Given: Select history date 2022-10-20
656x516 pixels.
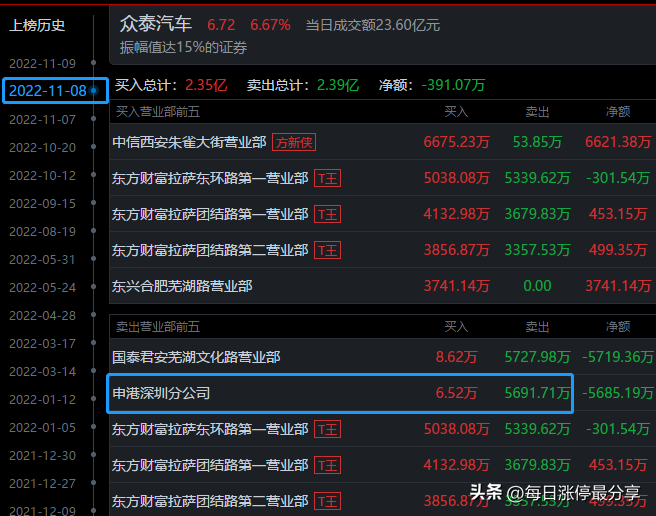Looking at the screenshot, I should pos(42,148).
